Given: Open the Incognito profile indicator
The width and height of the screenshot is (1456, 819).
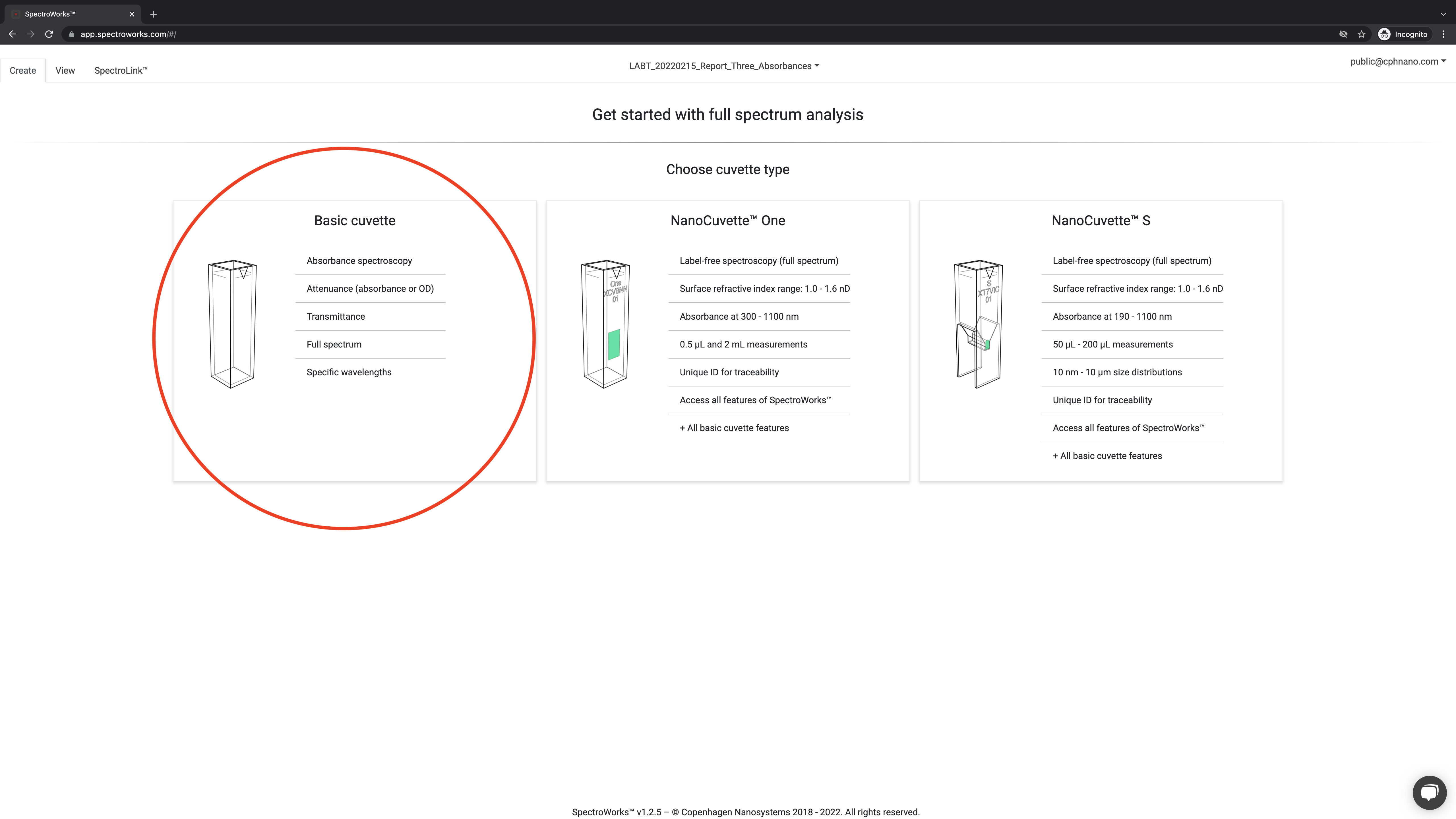Looking at the screenshot, I should coord(1403,34).
